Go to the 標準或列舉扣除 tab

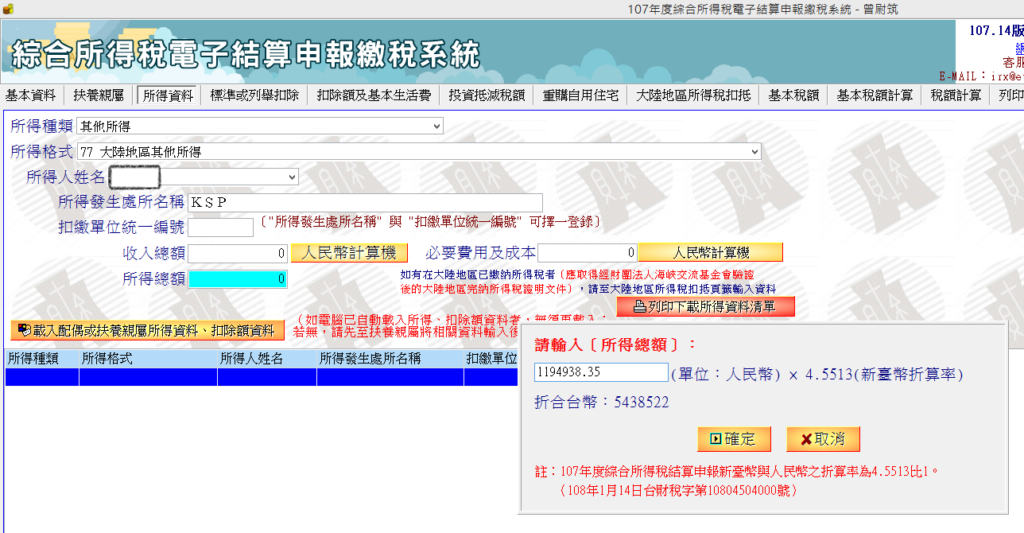click(254, 96)
